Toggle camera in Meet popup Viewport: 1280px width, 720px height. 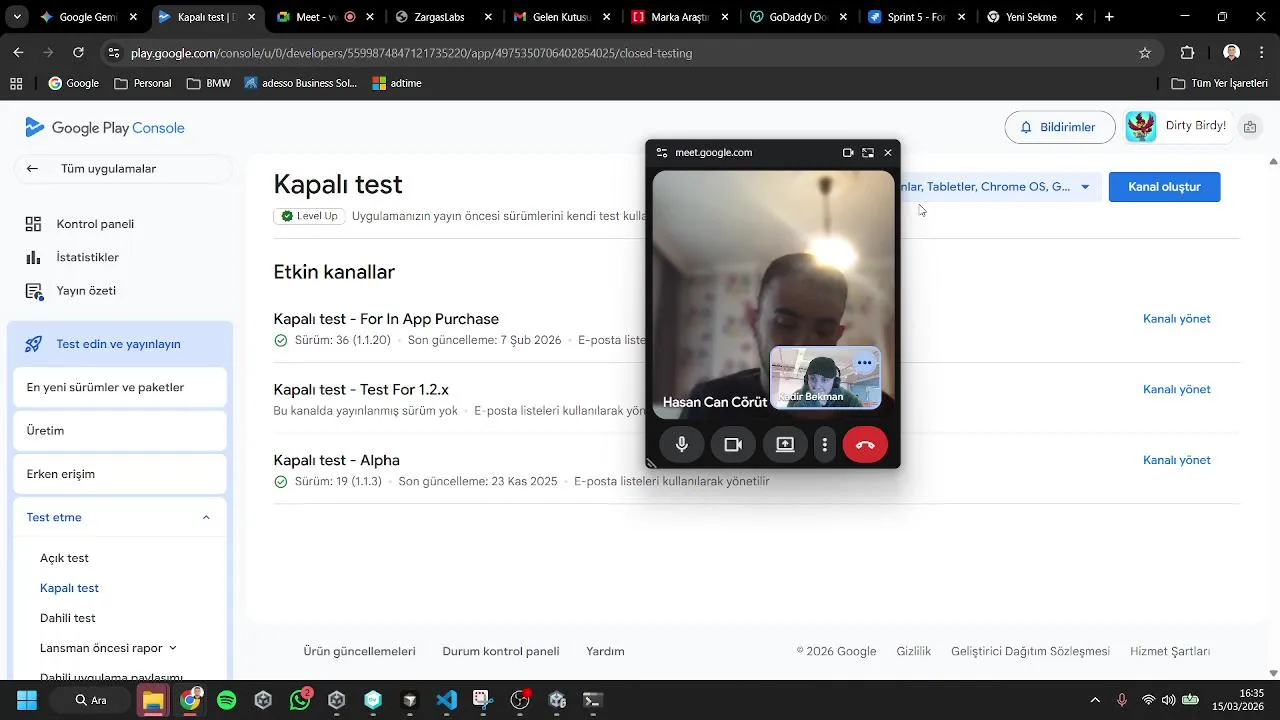click(x=733, y=445)
